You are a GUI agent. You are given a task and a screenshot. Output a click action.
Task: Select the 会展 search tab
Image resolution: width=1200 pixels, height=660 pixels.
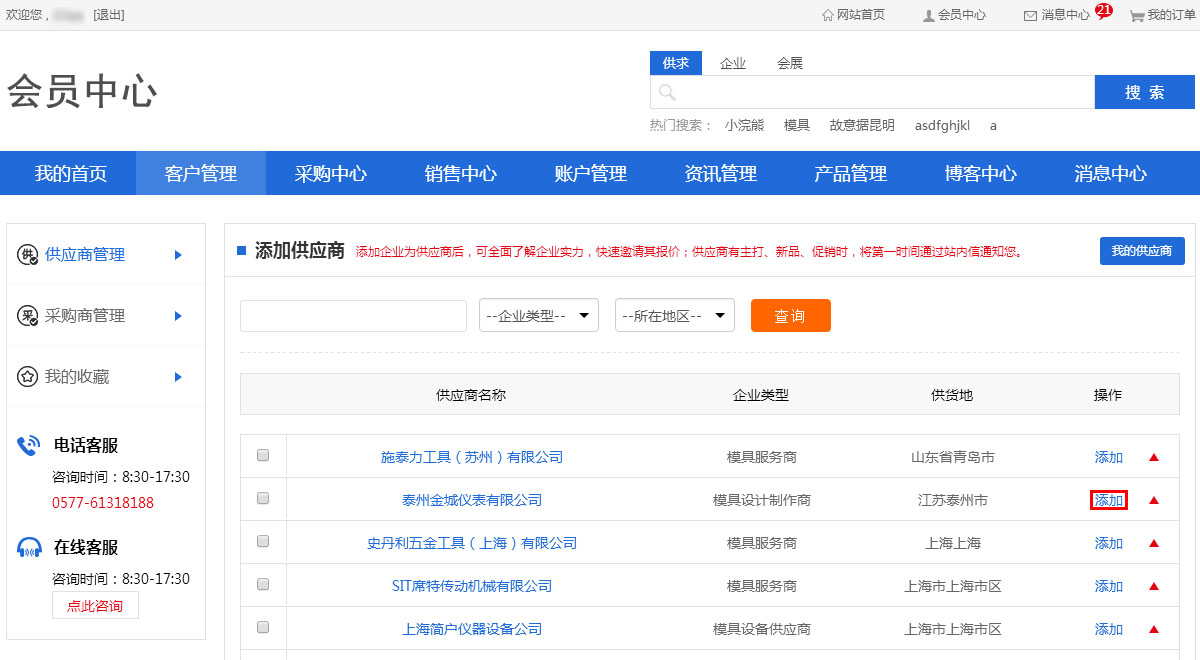click(790, 63)
